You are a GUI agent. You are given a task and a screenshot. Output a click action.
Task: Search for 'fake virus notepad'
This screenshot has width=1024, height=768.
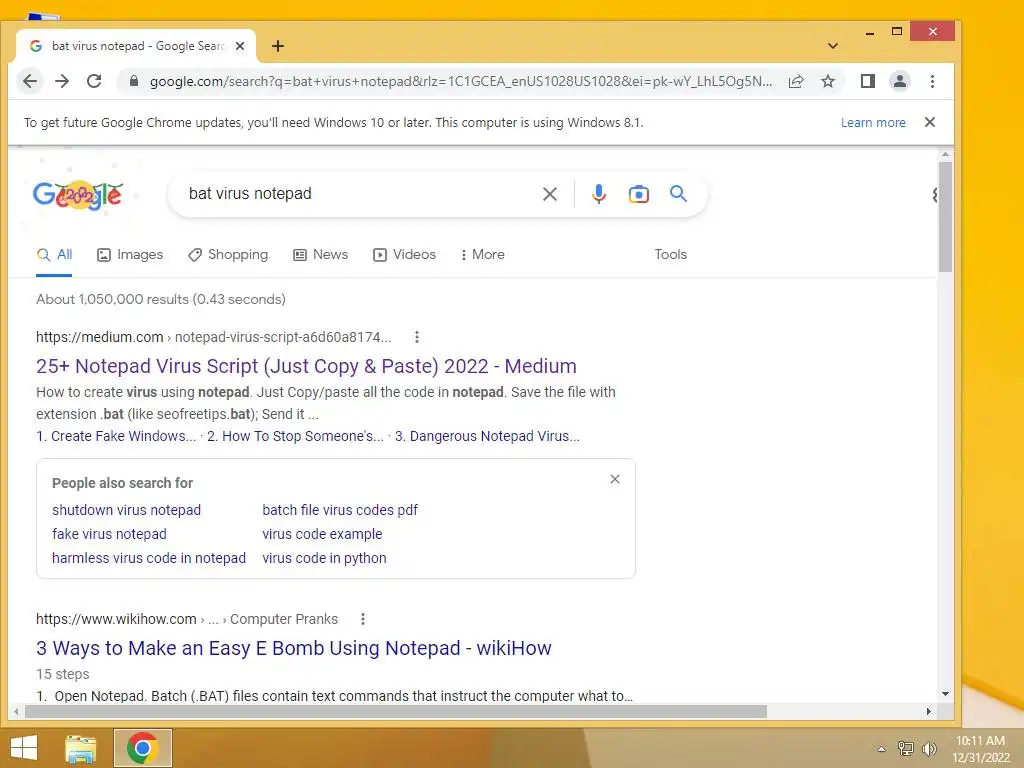point(109,534)
